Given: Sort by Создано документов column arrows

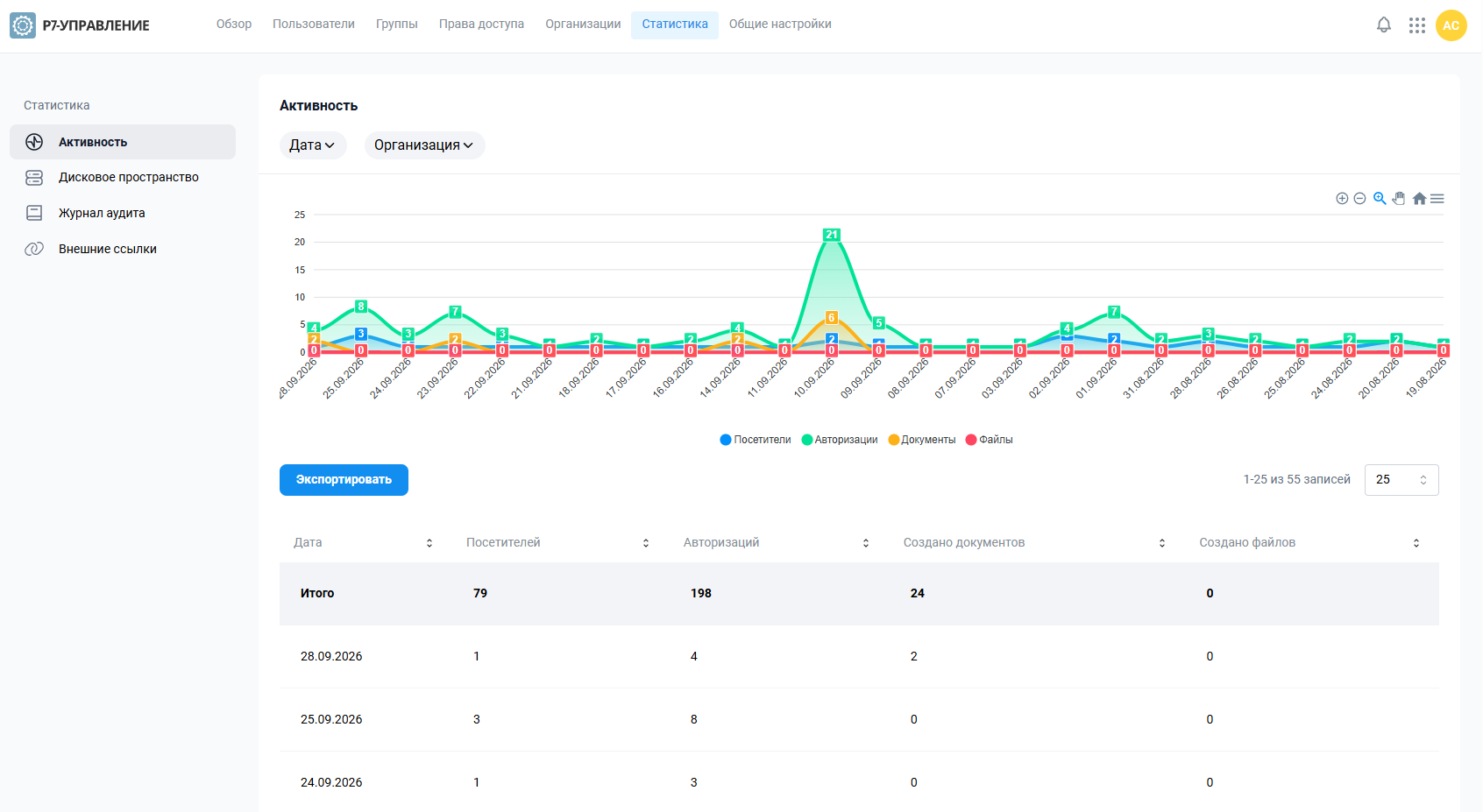Looking at the screenshot, I should (1162, 543).
